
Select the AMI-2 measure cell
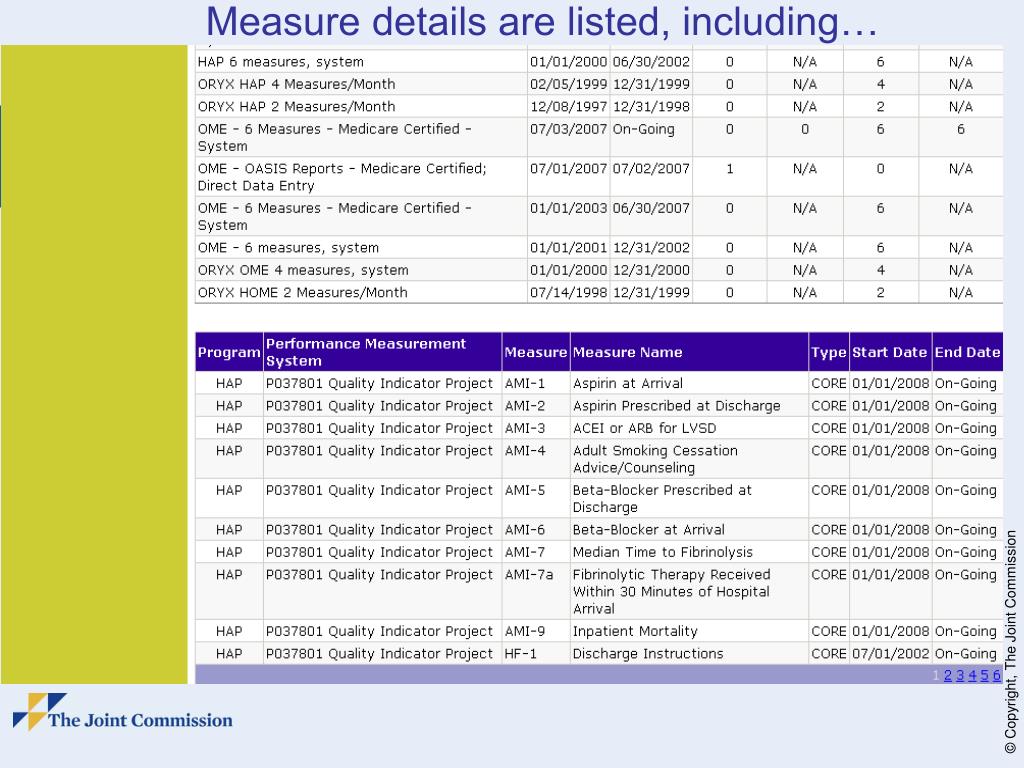click(536, 406)
